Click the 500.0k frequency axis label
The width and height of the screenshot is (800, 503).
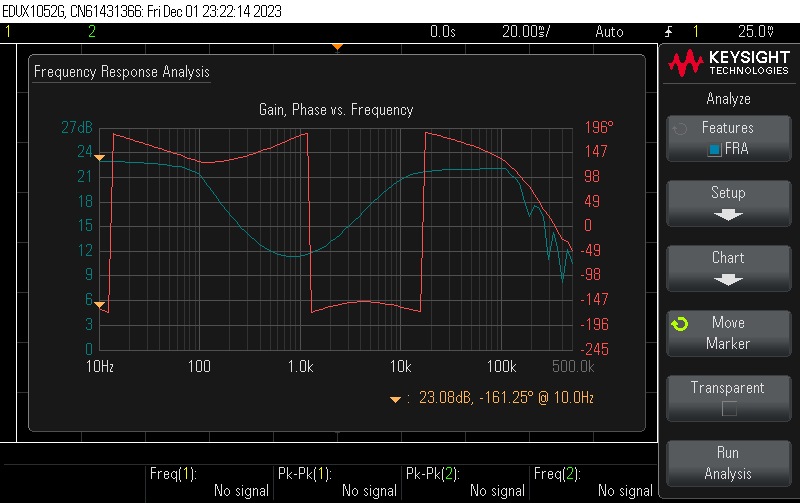(573, 366)
